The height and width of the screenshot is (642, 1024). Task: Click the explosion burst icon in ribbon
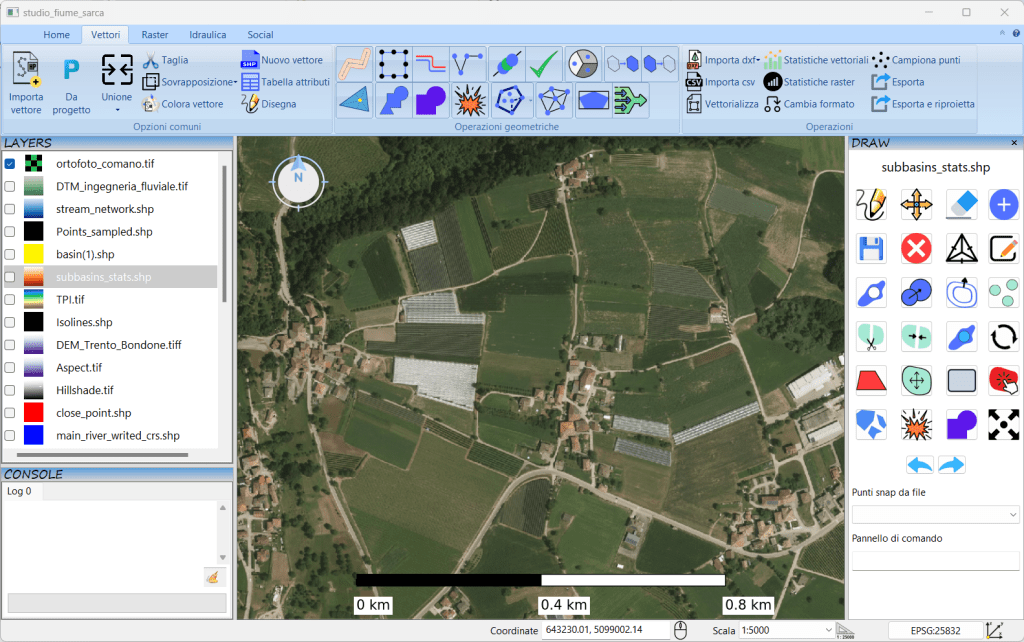470,101
